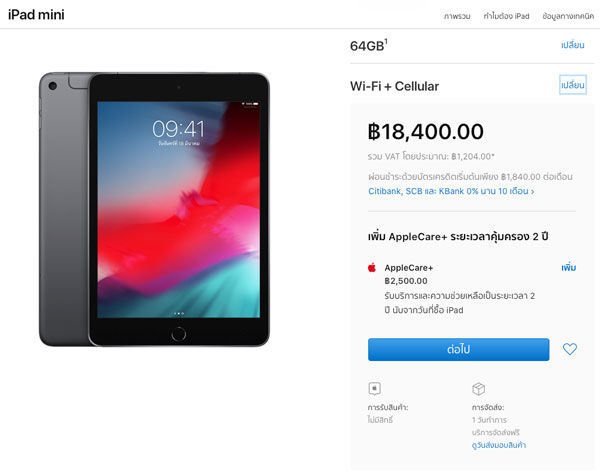
Task: Click the ฿18,400.00 price text
Action: tap(426, 131)
